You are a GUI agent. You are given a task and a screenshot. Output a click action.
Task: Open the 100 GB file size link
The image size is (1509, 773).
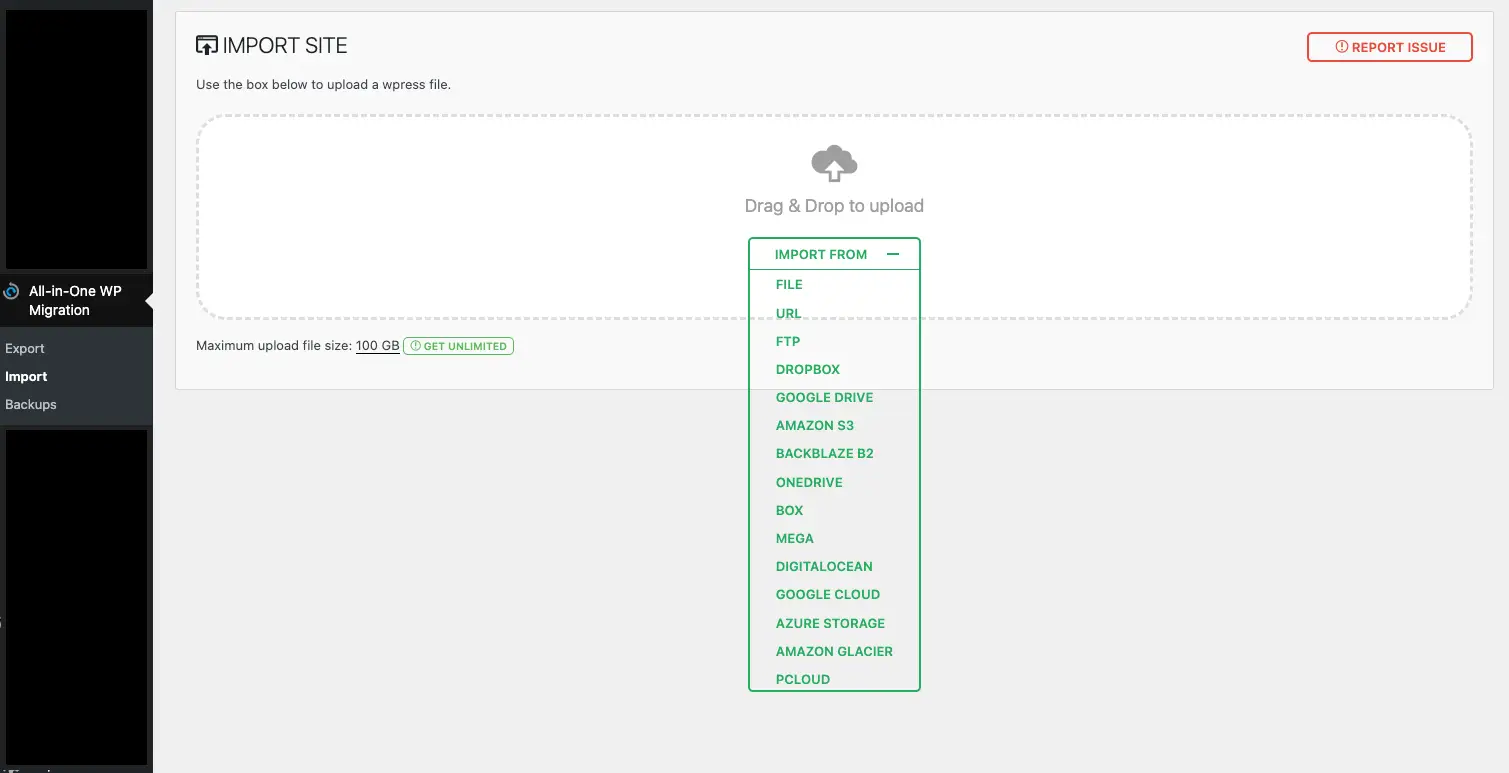378,346
